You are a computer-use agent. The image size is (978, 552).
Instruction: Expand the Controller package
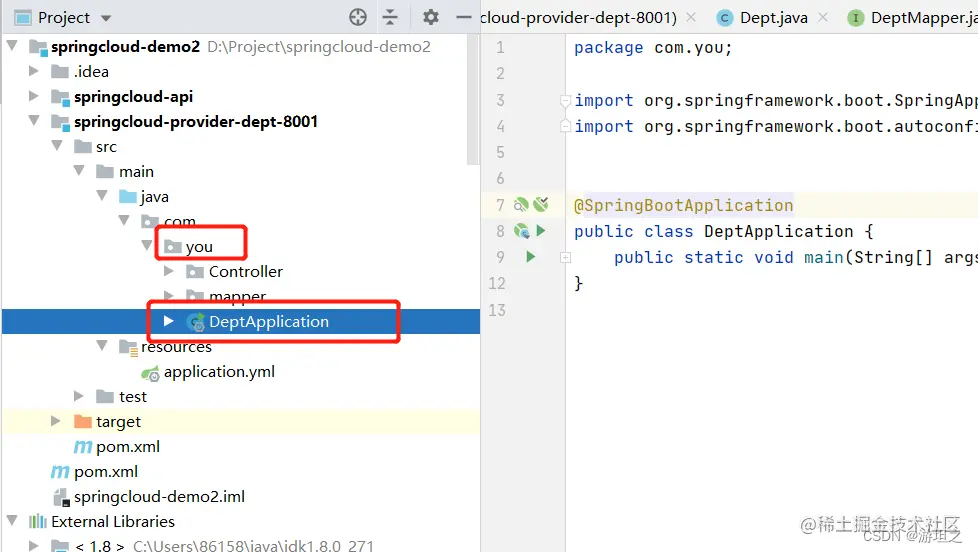click(168, 271)
